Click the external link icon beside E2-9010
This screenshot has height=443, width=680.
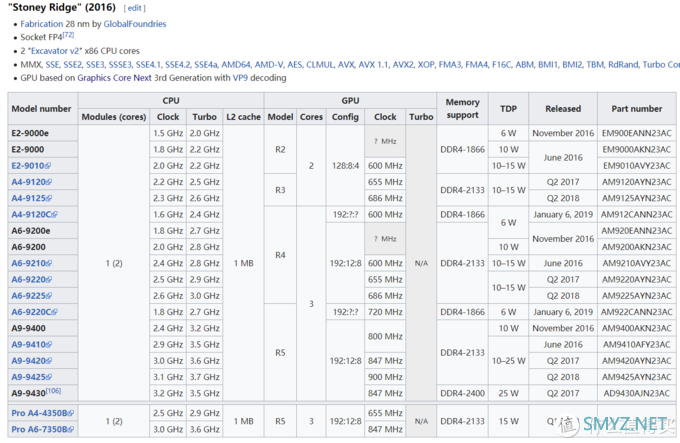coord(48,166)
